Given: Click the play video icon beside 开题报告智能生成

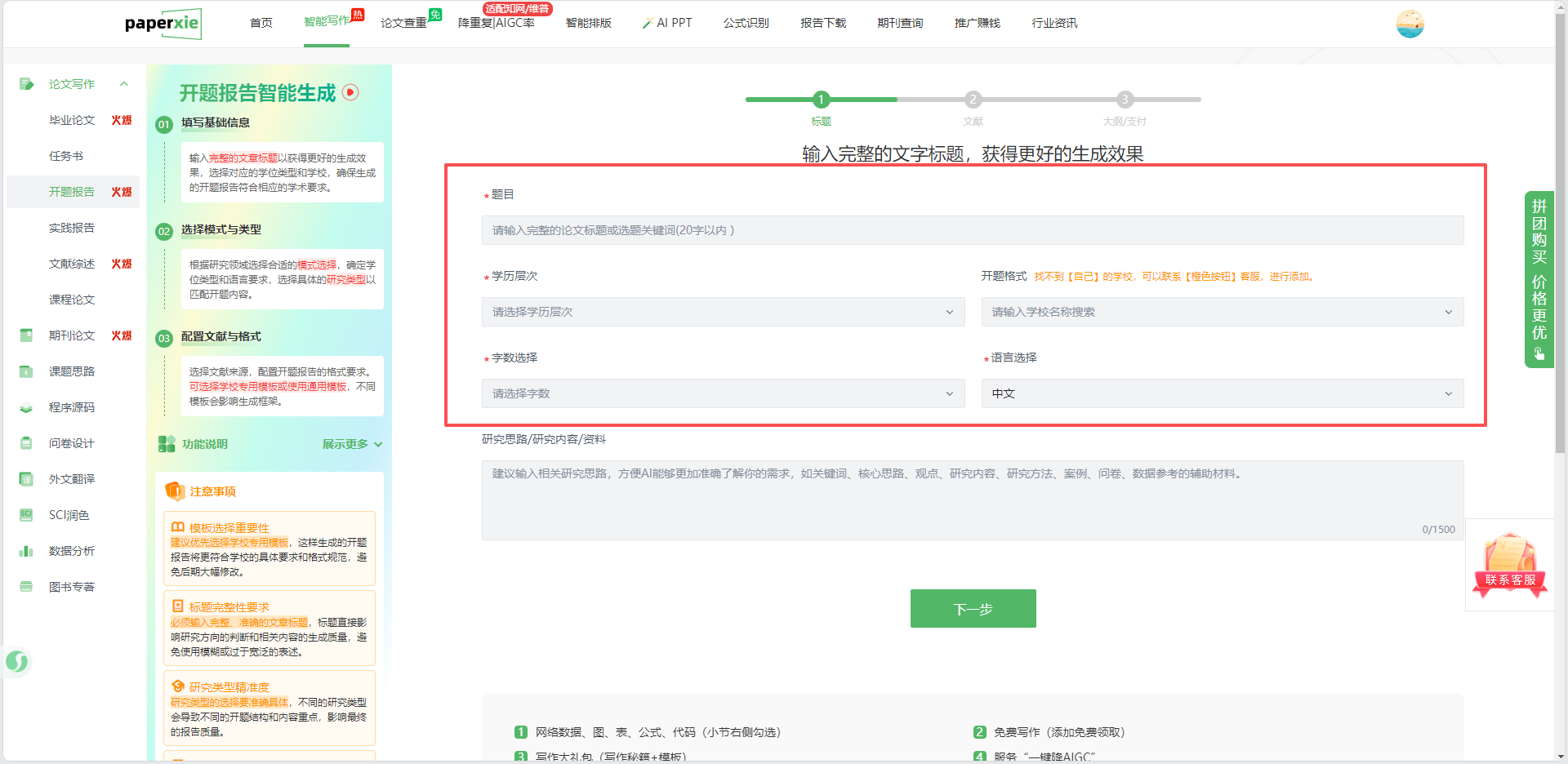Looking at the screenshot, I should pos(350,92).
